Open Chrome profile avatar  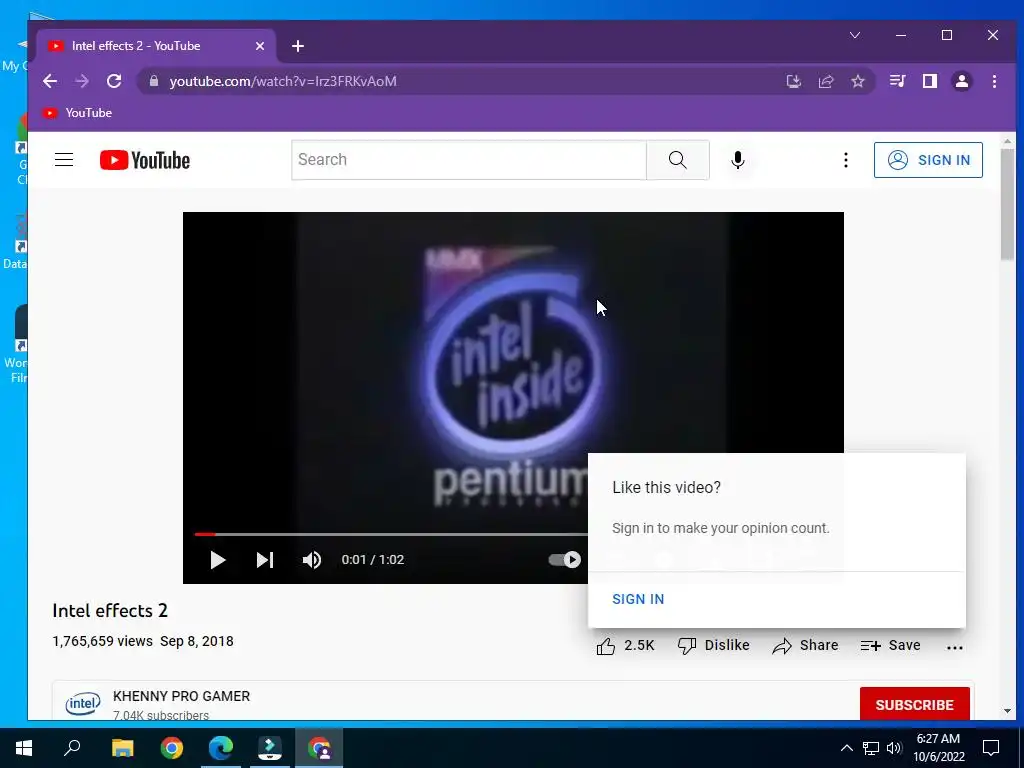pyautogui.click(x=962, y=81)
